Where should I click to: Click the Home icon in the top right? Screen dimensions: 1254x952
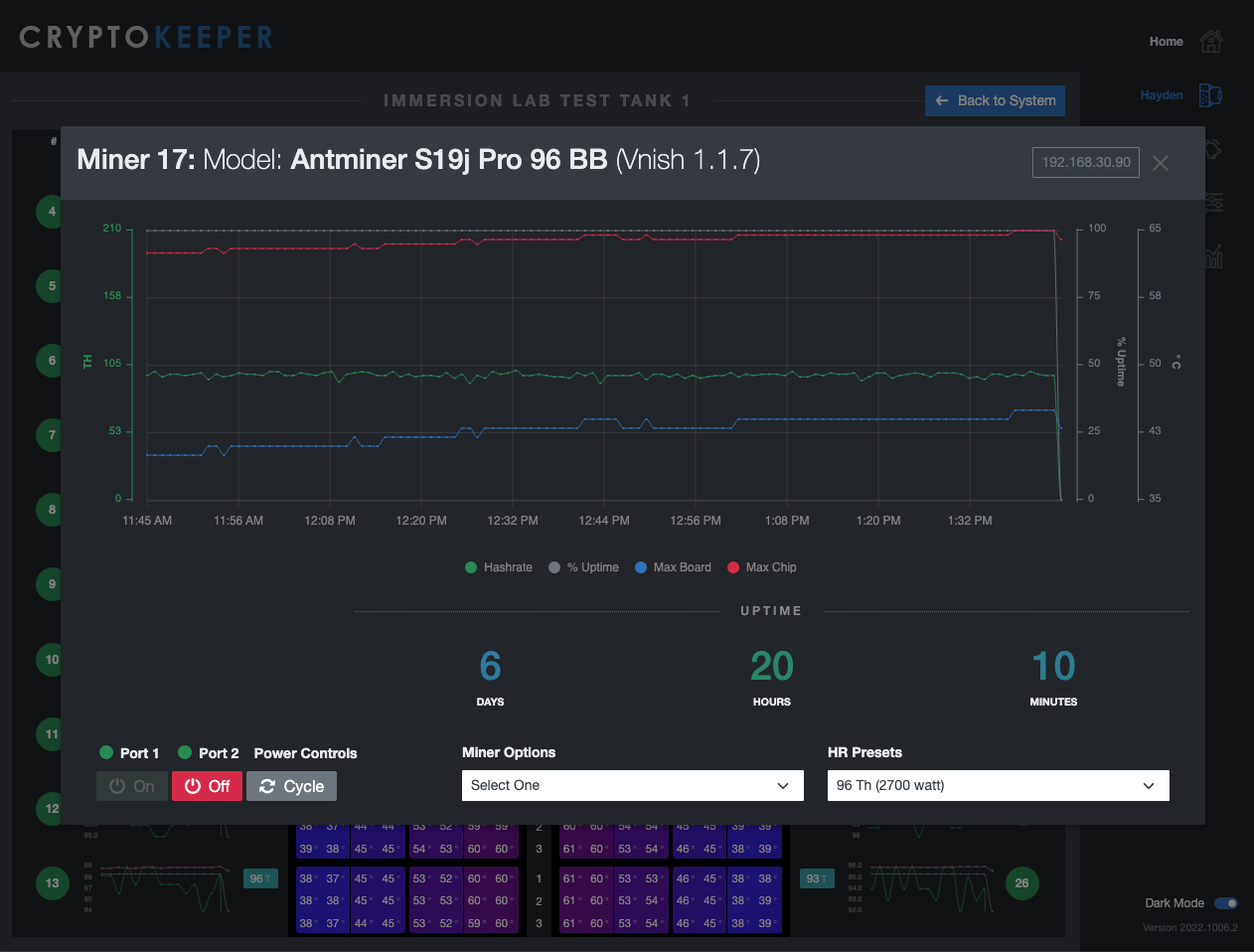(1210, 42)
